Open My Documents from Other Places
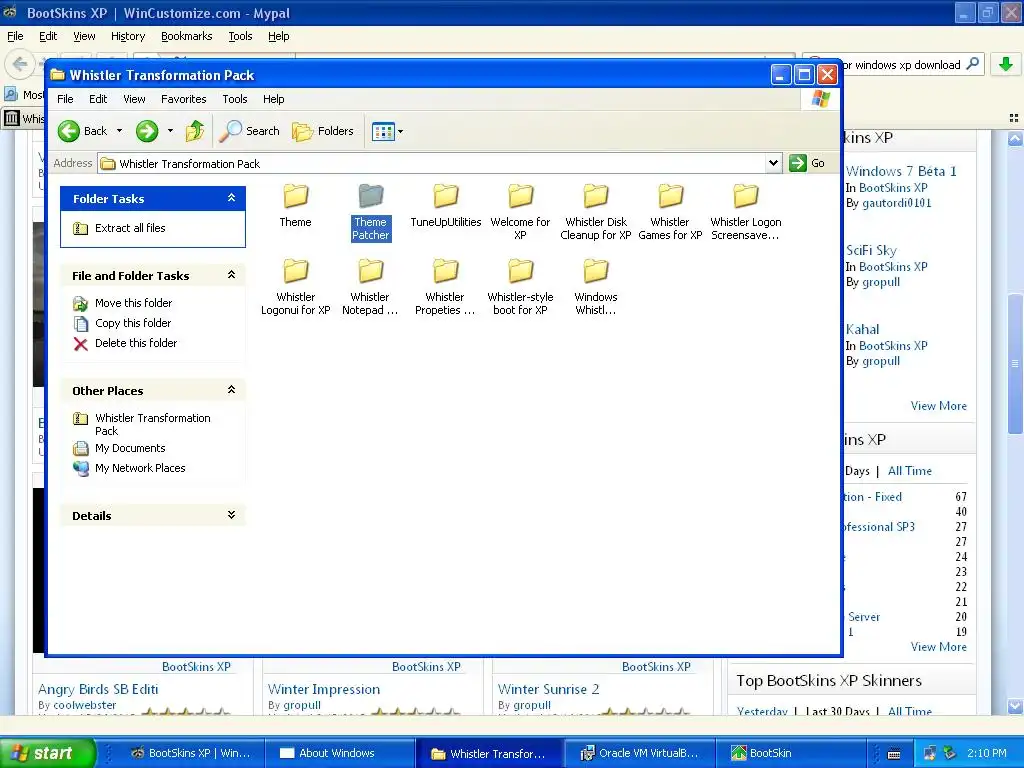Image resolution: width=1024 pixels, height=768 pixels. click(x=119, y=449)
